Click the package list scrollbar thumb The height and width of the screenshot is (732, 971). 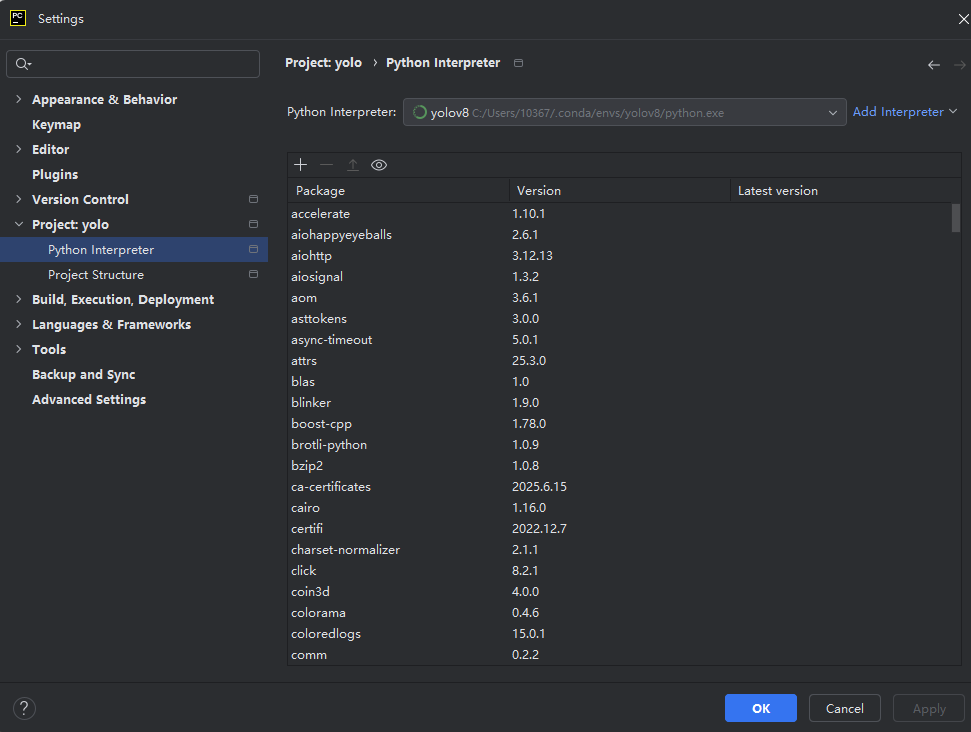956,218
